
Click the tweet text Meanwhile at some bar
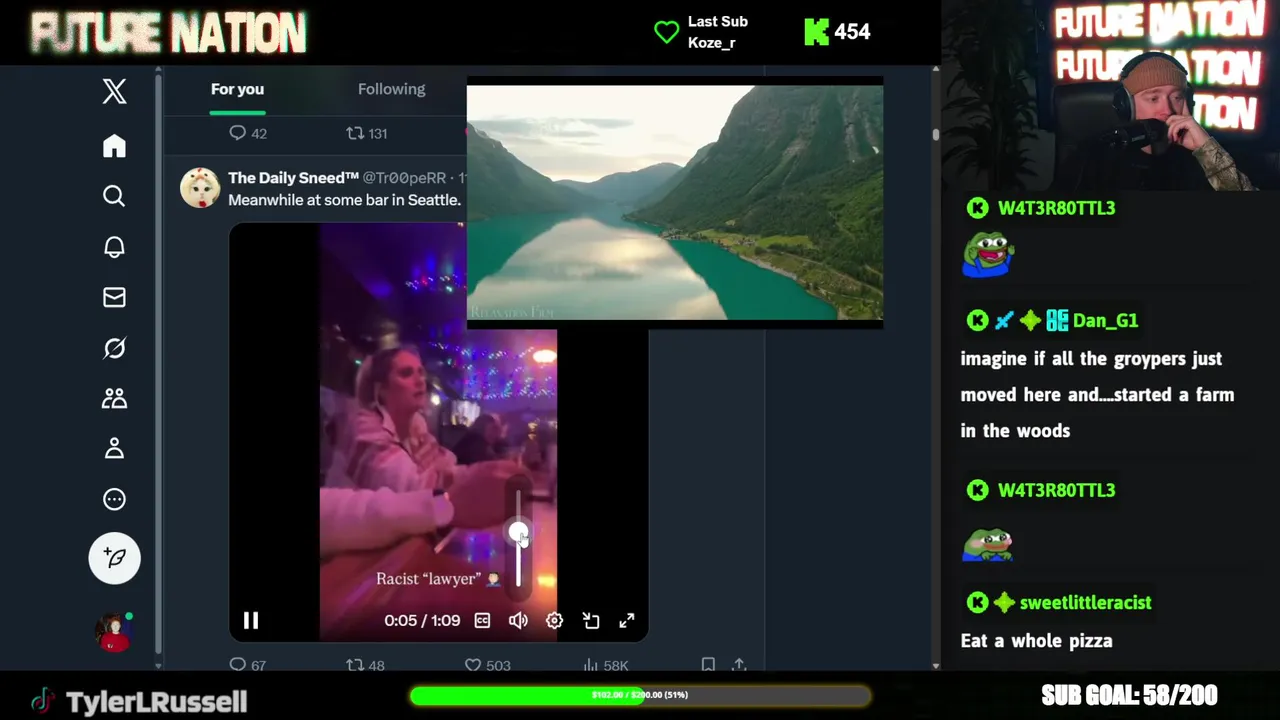click(344, 199)
